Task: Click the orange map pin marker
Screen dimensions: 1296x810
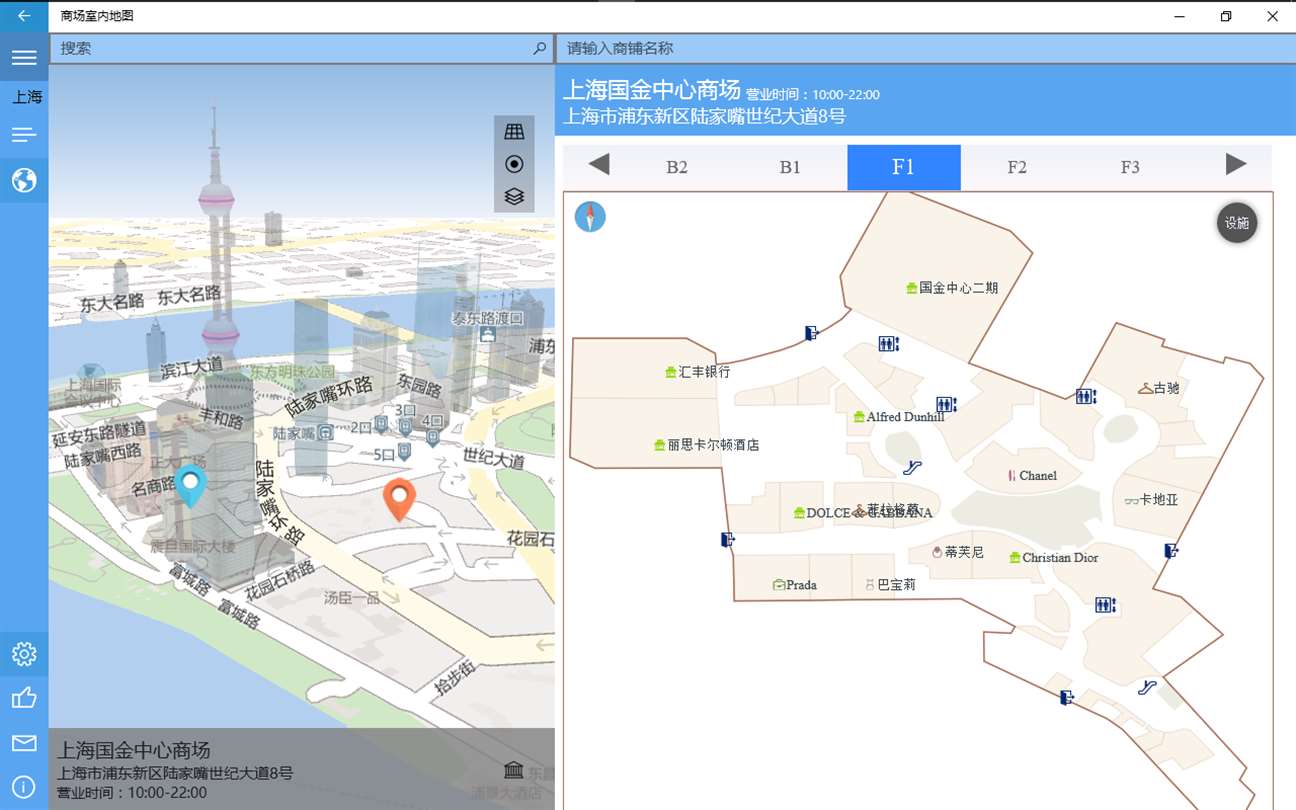Action: click(399, 499)
